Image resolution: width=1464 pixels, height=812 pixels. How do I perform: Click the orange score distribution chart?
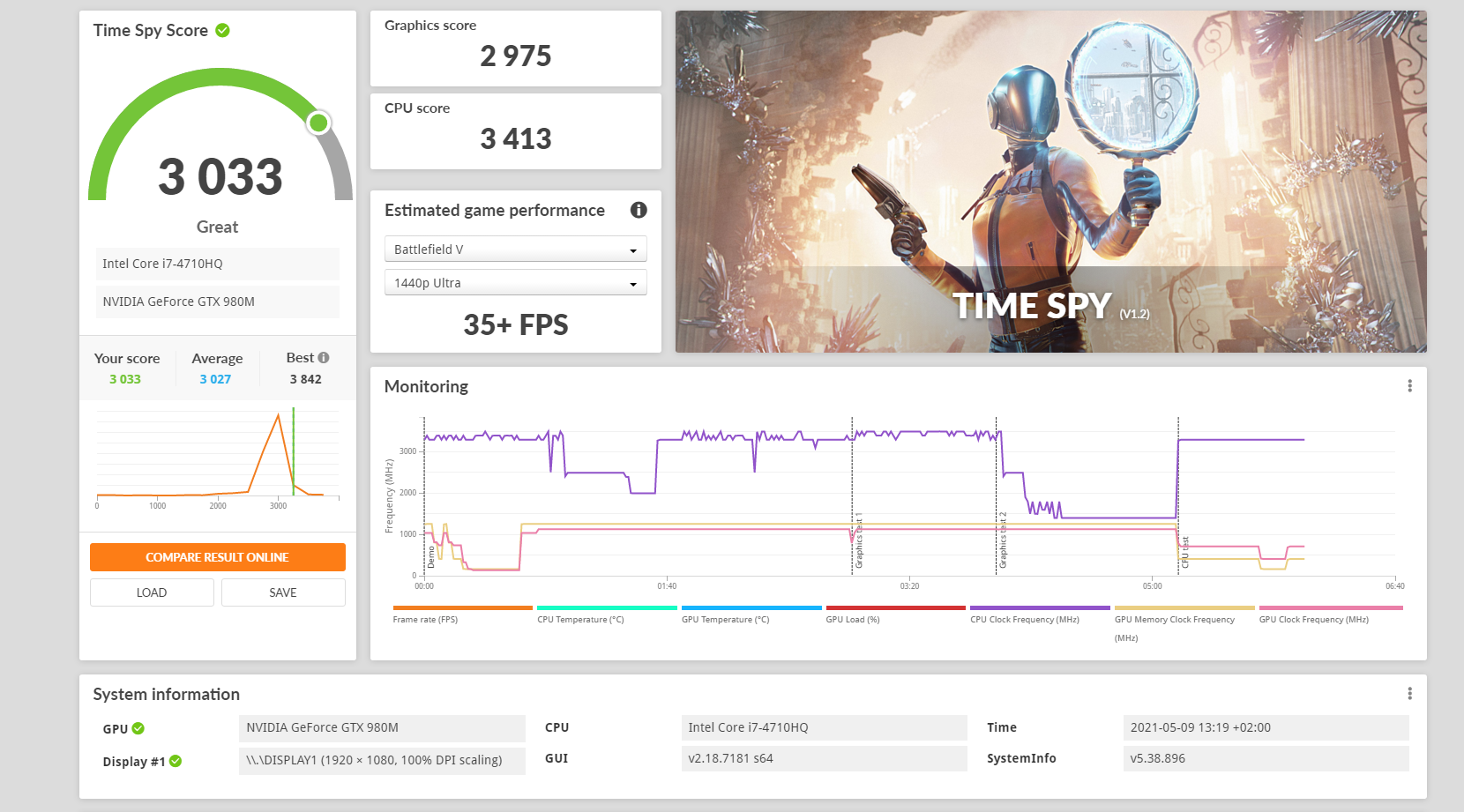(x=218, y=457)
